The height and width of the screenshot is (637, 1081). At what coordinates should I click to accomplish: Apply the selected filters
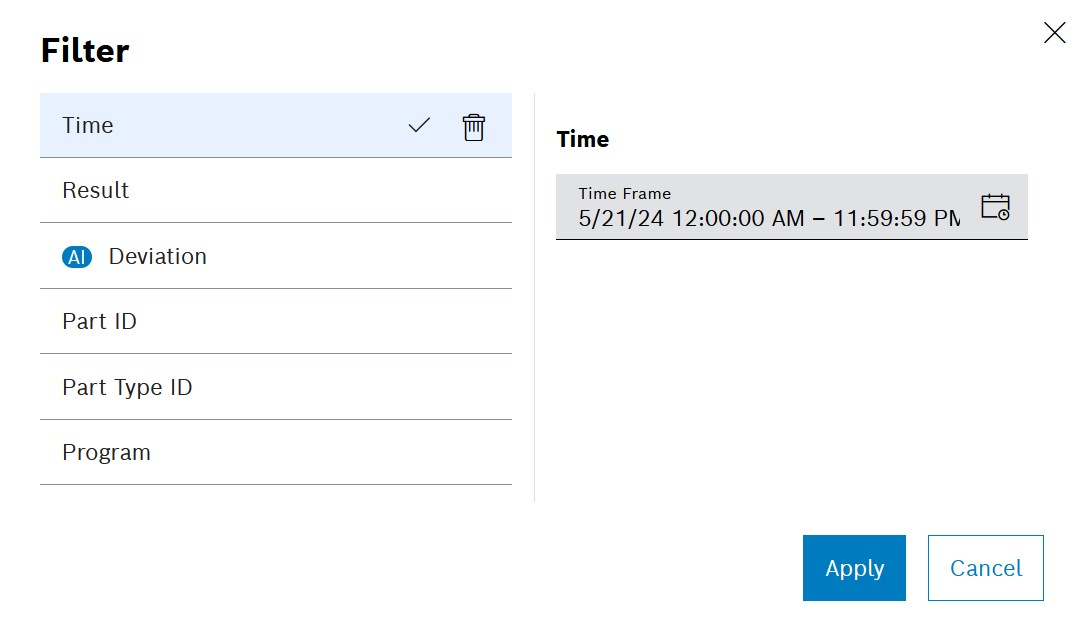854,568
